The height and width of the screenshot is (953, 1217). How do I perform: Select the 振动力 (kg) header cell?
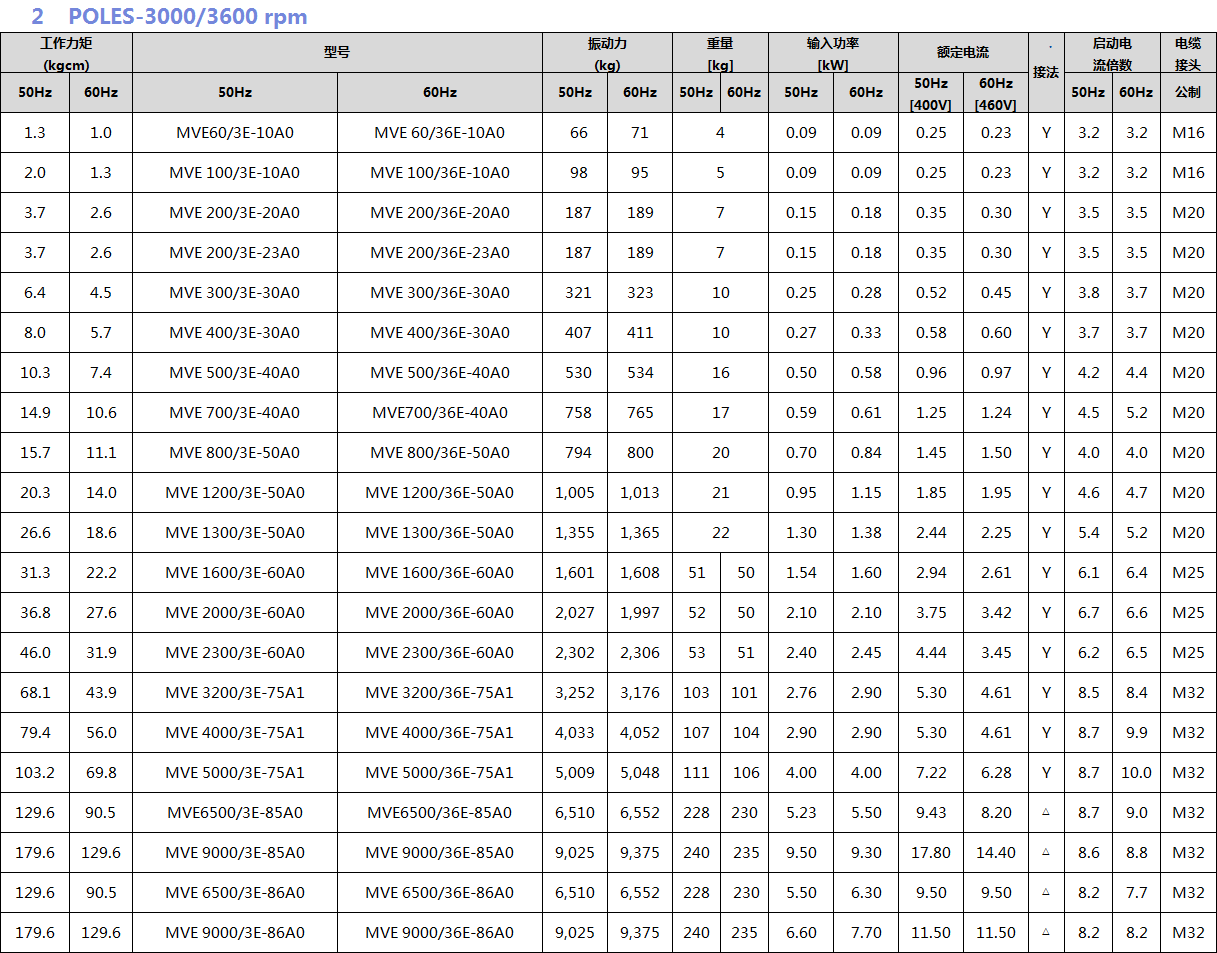pos(607,53)
